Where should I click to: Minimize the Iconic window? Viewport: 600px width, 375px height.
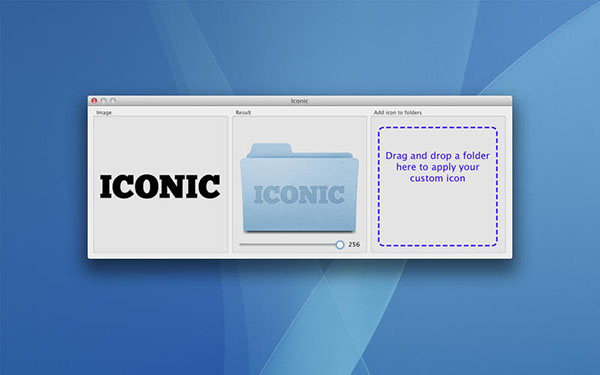pyautogui.click(x=103, y=101)
